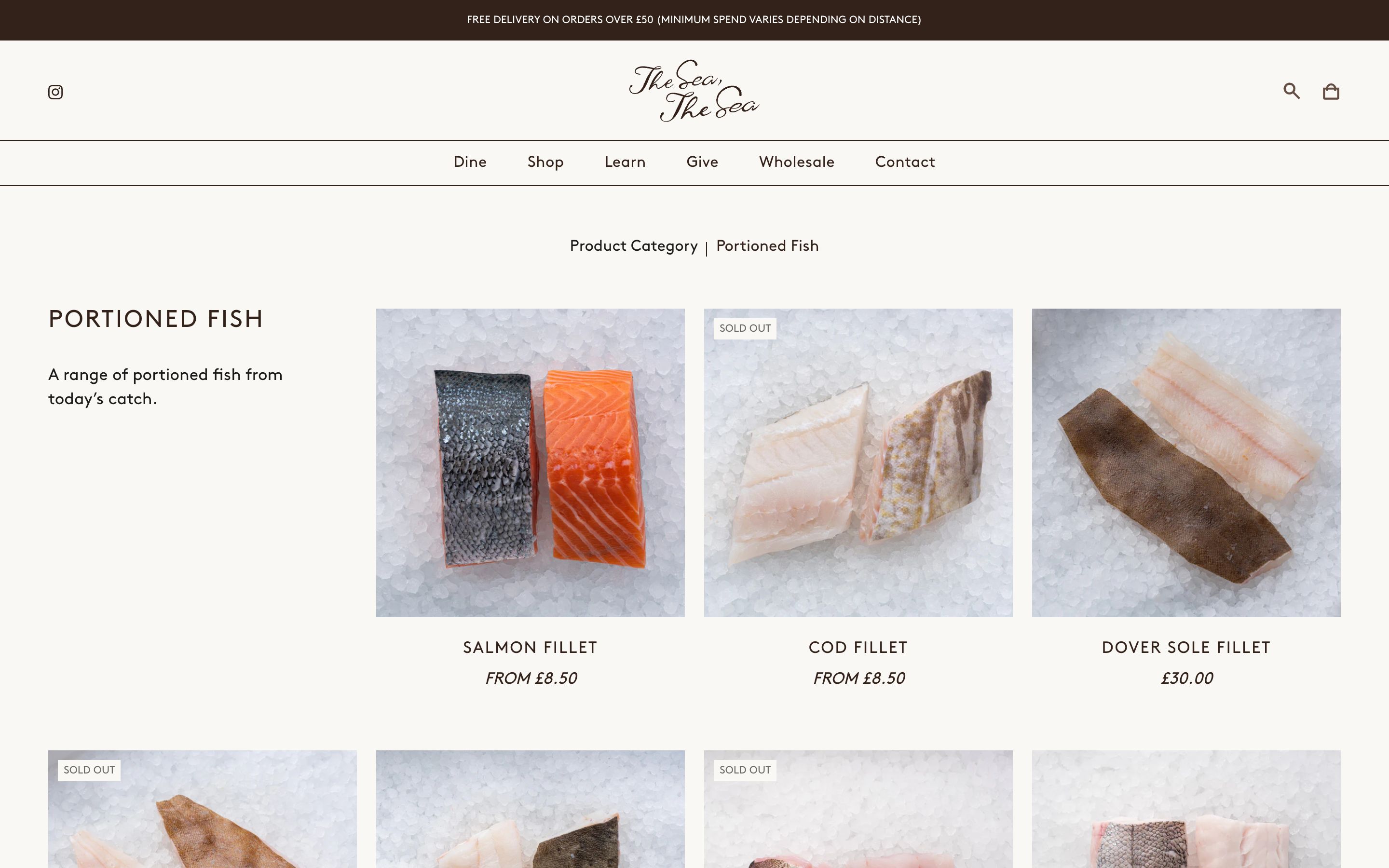Screen dimensions: 1389x868
Task: Go to the Learn menu
Action: click(x=625, y=163)
